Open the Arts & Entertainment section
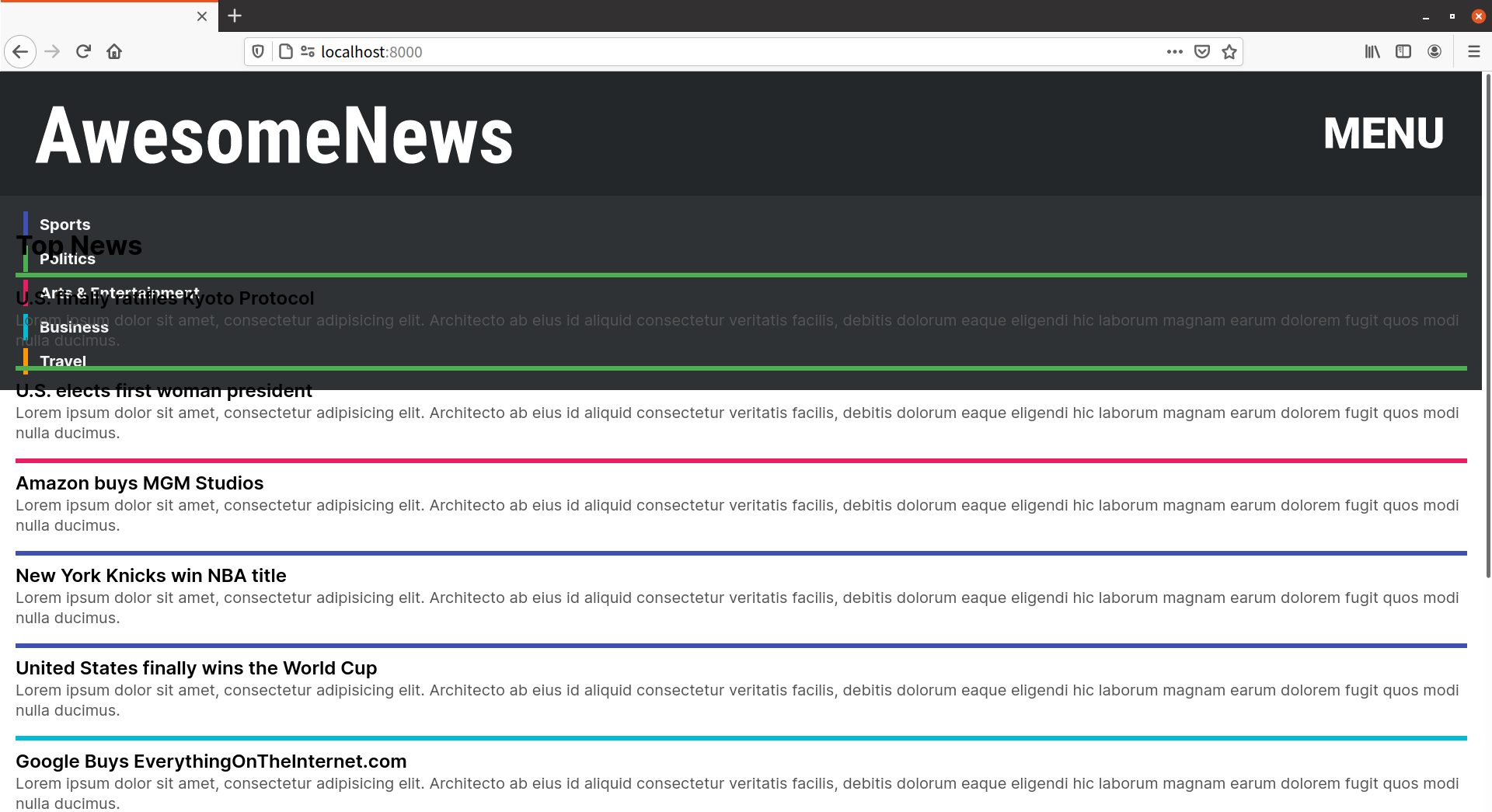The width and height of the screenshot is (1492, 812). 120,293
